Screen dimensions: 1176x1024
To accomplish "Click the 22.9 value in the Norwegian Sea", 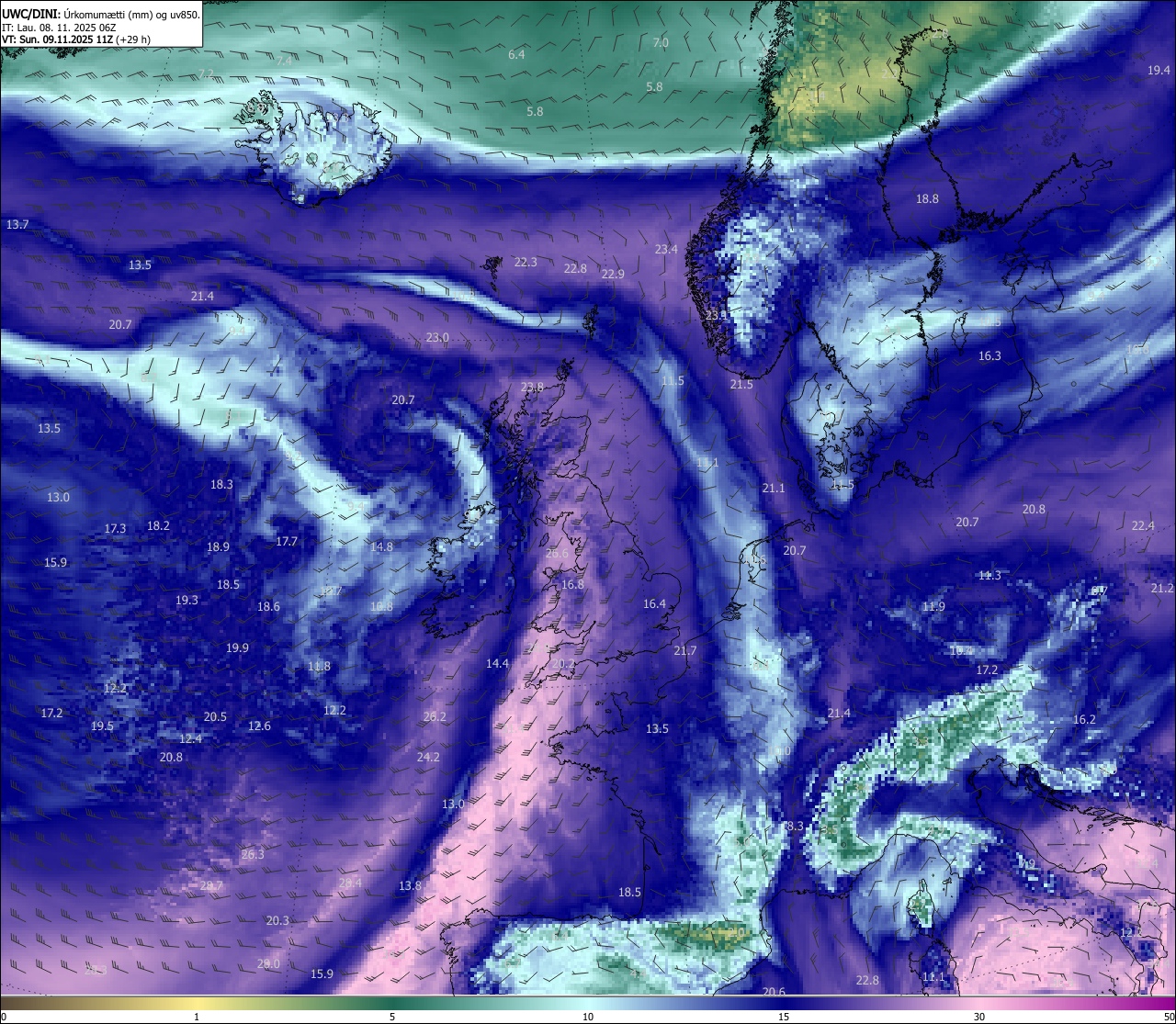I will pos(613,275).
